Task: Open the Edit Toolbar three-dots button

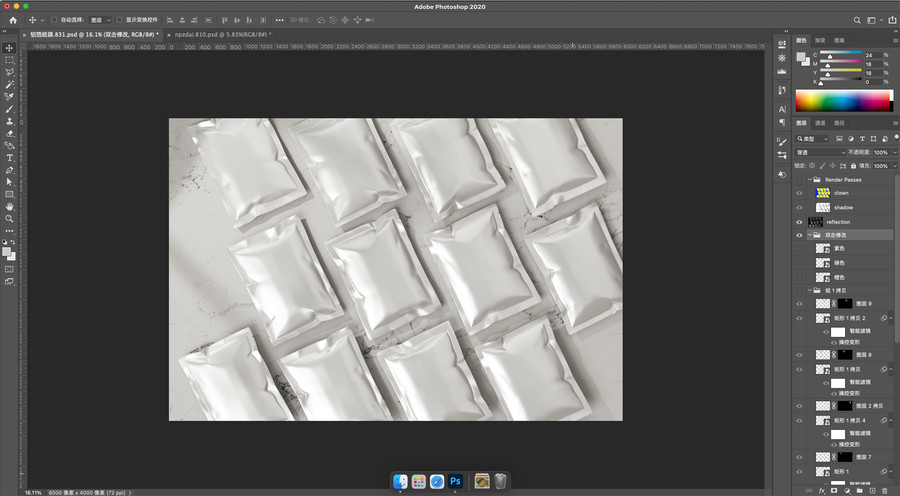Action: click(9, 231)
